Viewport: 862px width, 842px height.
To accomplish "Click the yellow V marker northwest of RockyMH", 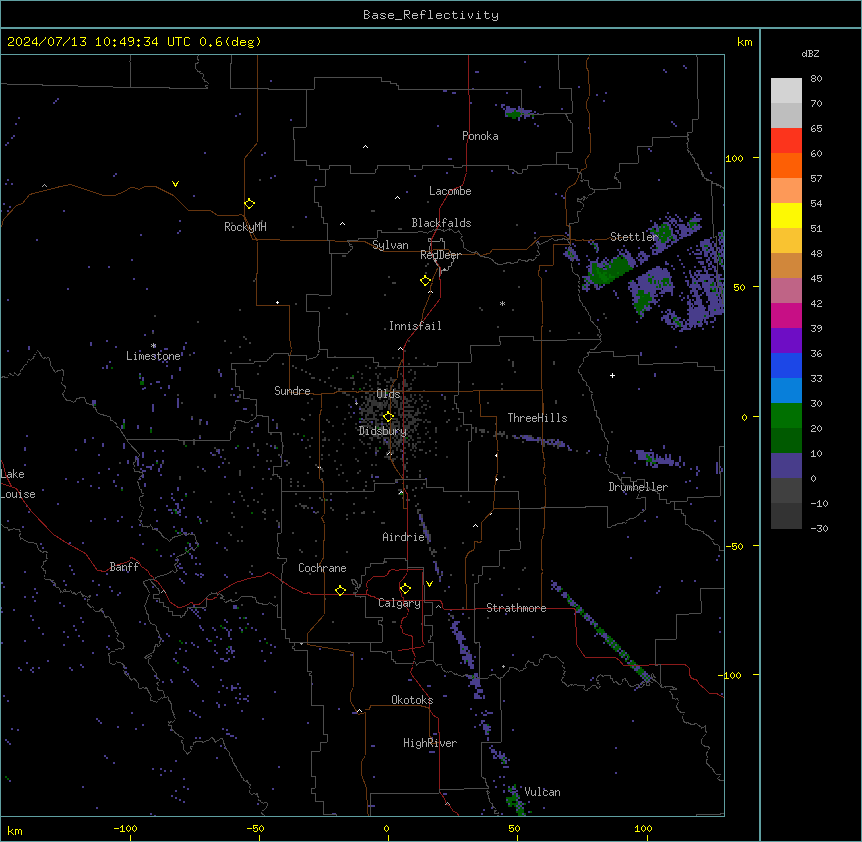I will pyautogui.click(x=175, y=184).
